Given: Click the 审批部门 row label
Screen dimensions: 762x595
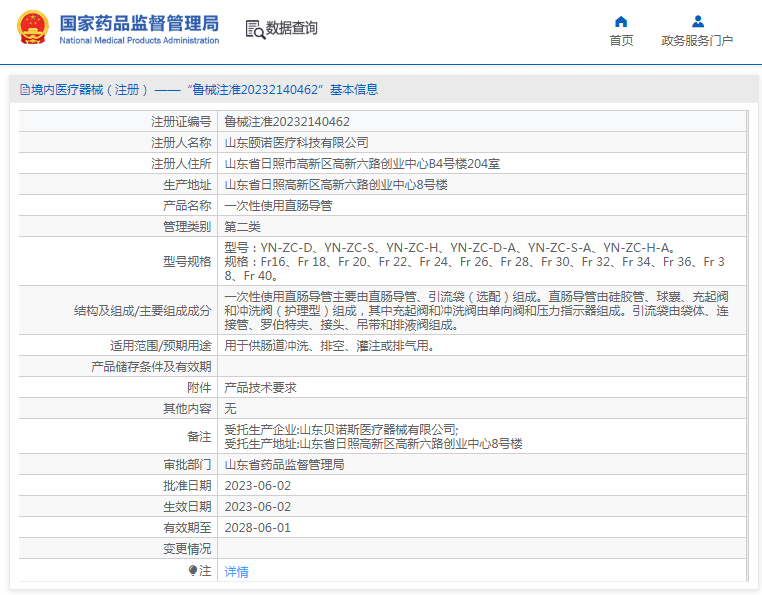Looking at the screenshot, I should (187, 464).
